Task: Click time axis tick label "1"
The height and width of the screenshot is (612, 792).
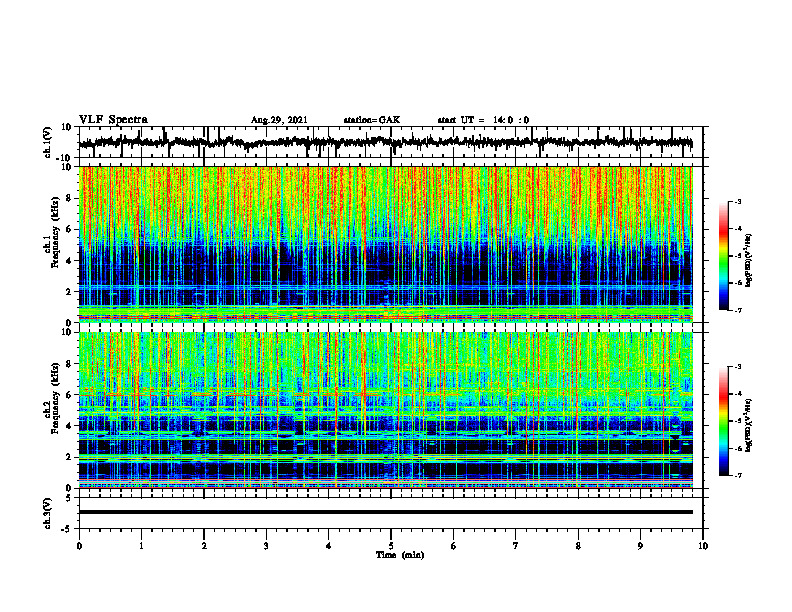Action: pos(141,546)
